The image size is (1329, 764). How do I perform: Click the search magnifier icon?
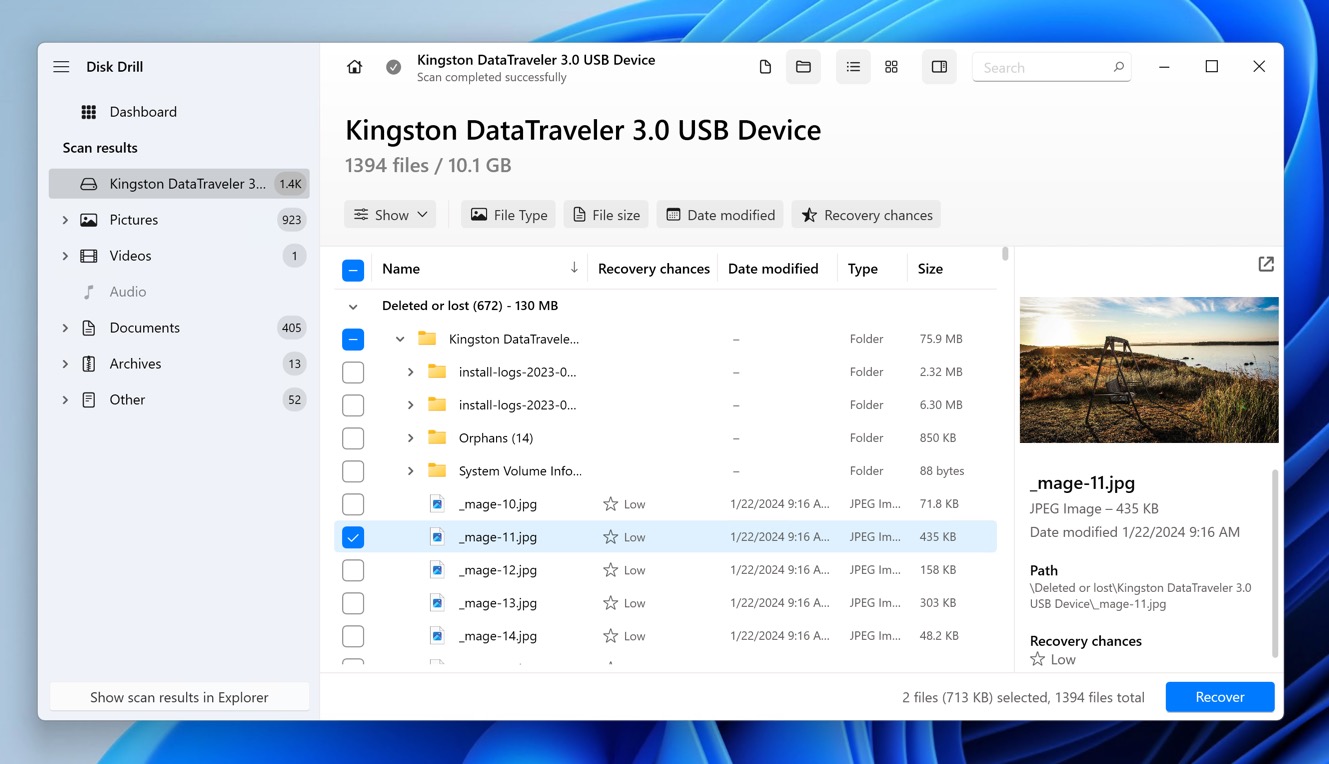point(1118,67)
